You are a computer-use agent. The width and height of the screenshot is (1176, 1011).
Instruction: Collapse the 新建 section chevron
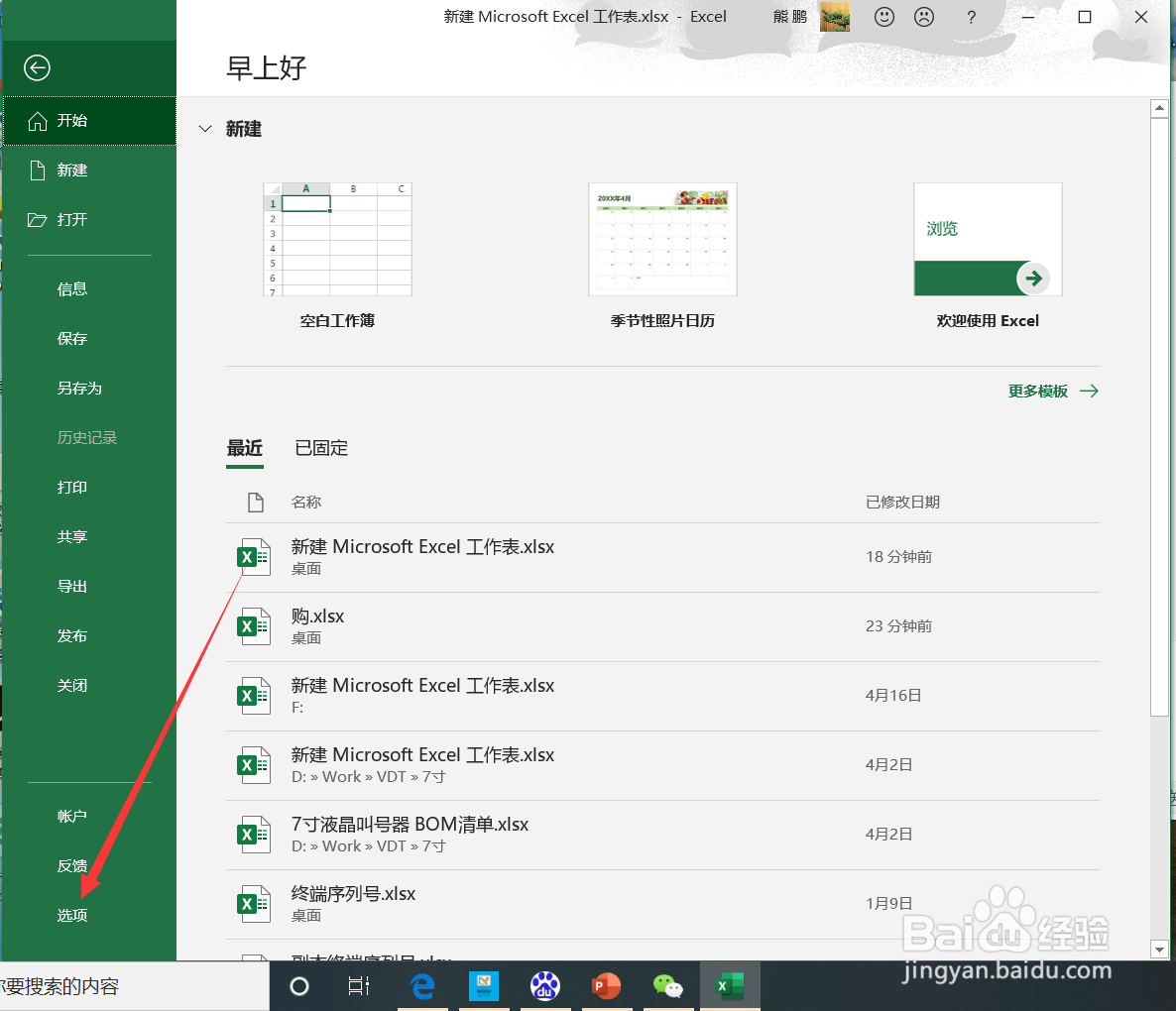(x=204, y=129)
